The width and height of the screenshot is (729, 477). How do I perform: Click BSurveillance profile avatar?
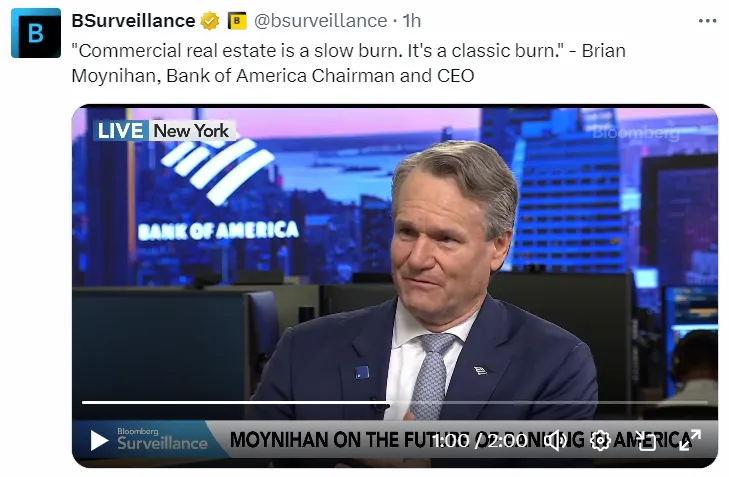coord(36,33)
